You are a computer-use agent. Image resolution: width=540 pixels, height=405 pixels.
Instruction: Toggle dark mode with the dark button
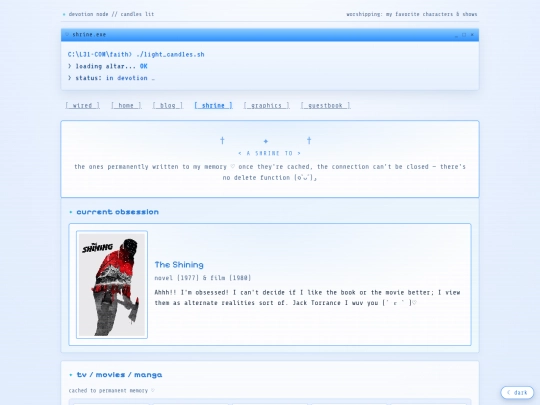coord(517,392)
